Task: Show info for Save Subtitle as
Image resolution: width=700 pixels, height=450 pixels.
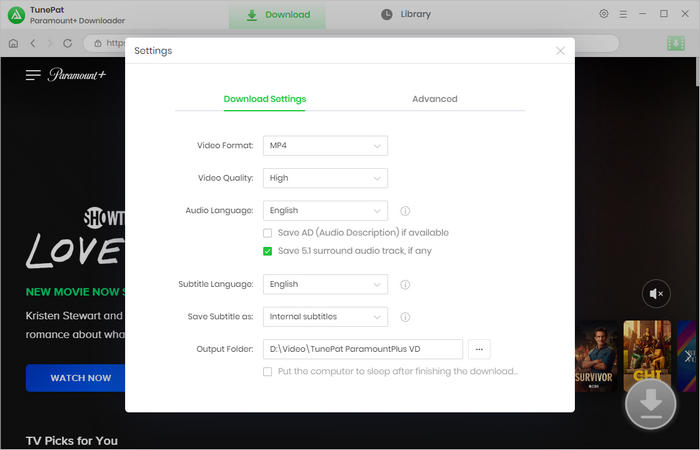Action: 405,317
